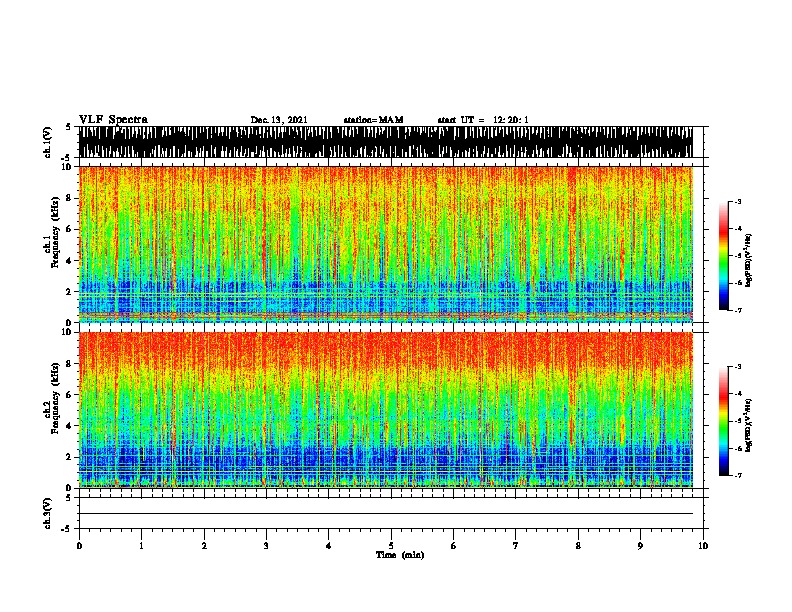Click the ch.2 colorbar log(PSD) label
The width and height of the screenshot is (792, 612).
tap(749, 425)
